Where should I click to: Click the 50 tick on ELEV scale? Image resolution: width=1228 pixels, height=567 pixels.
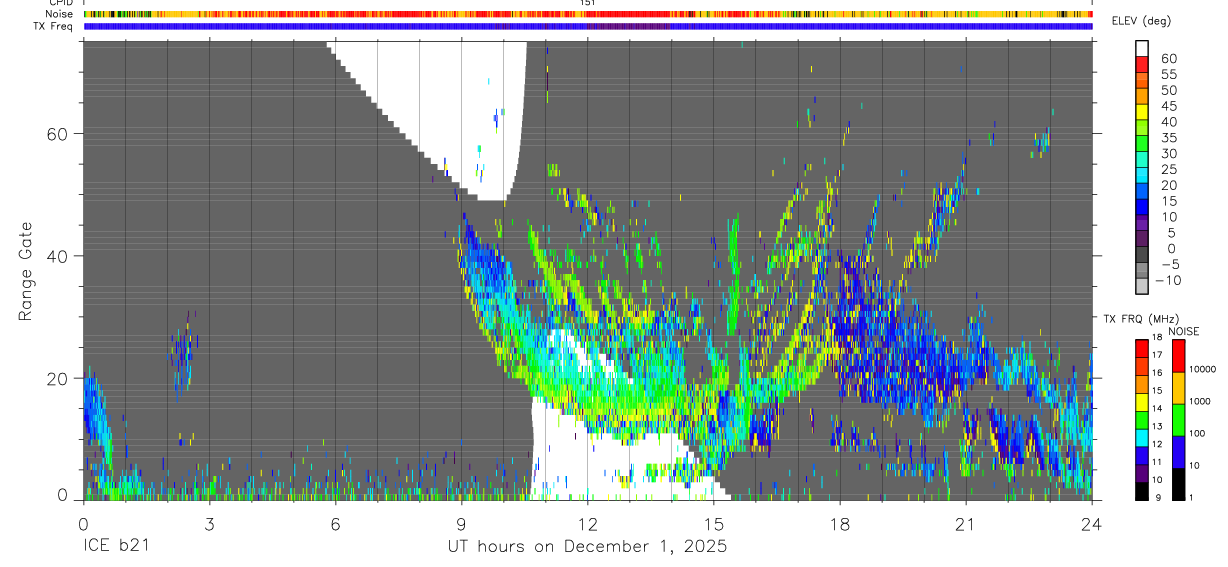(1169, 90)
